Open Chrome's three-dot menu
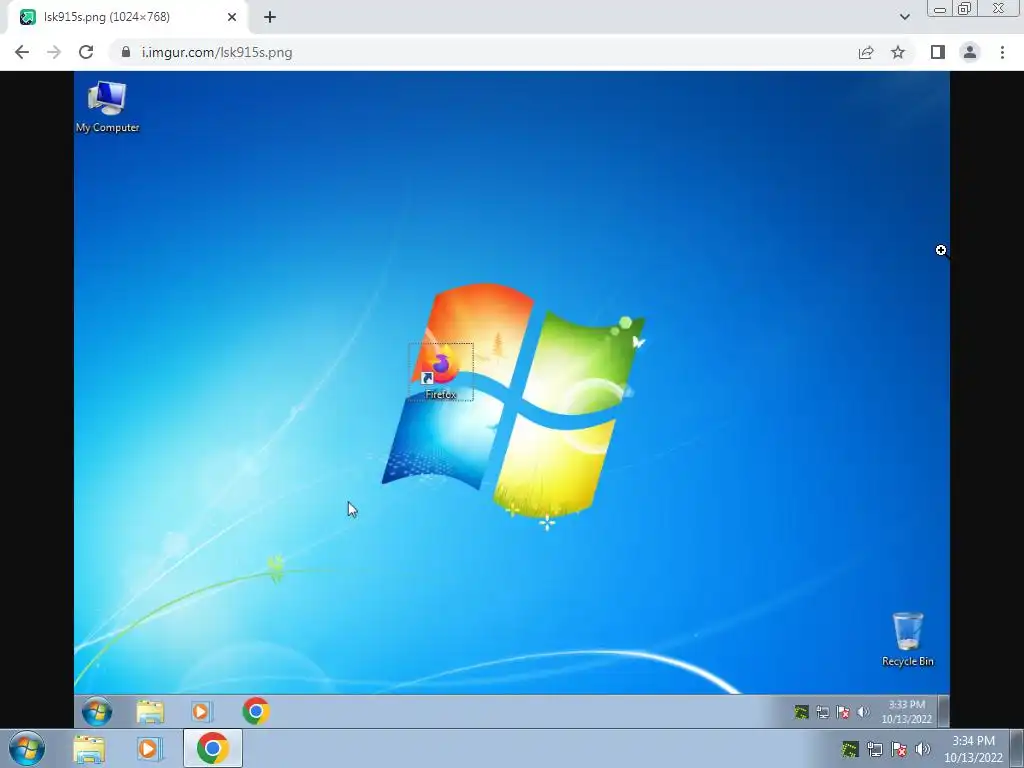 pyautogui.click(x=1002, y=52)
